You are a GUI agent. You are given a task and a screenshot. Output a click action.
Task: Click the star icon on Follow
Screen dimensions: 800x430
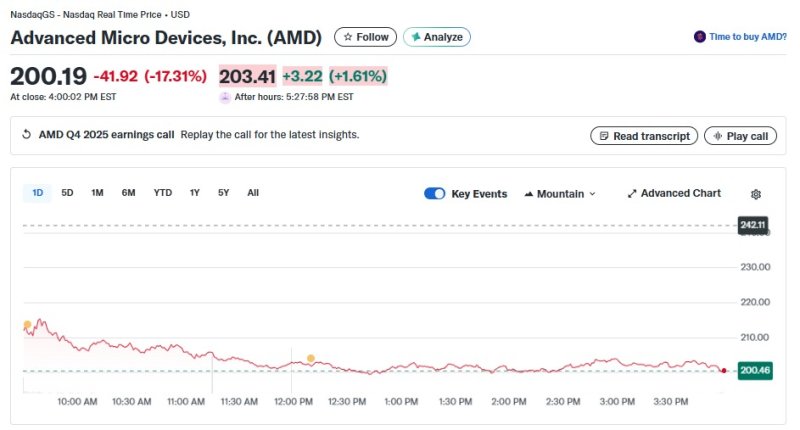tap(348, 37)
